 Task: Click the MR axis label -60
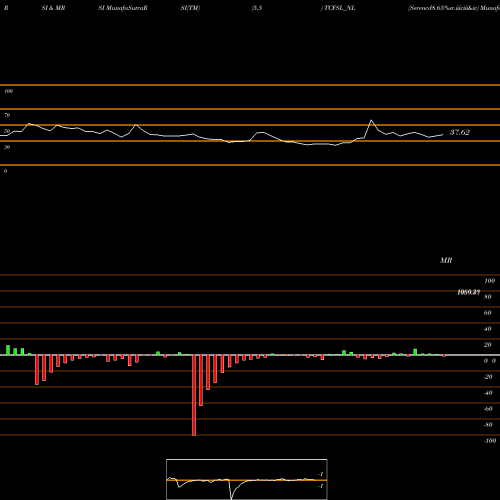[488, 409]
